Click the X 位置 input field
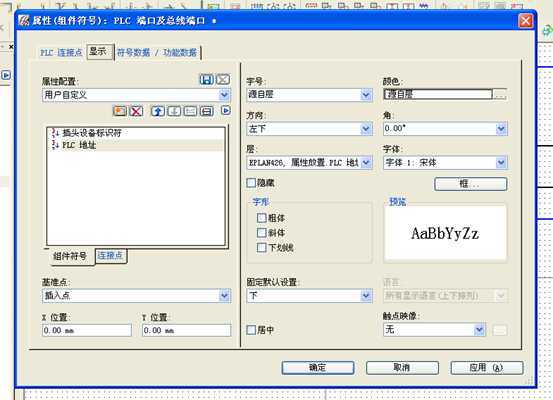 (x=87, y=331)
